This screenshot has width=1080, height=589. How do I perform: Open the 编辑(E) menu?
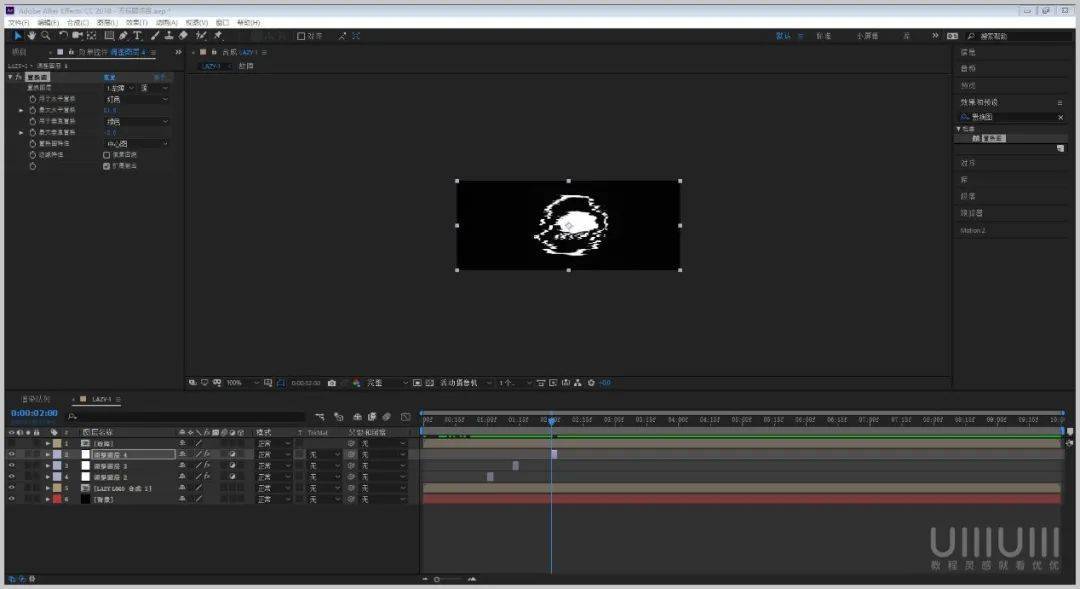point(48,23)
